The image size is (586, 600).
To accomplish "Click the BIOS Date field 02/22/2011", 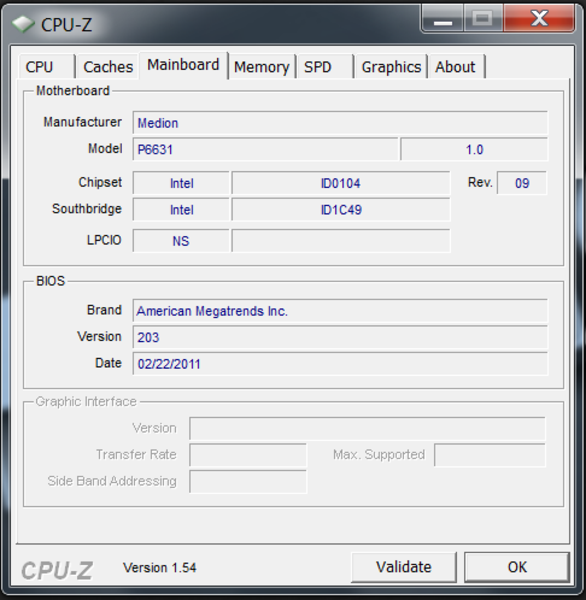I will coord(340,364).
